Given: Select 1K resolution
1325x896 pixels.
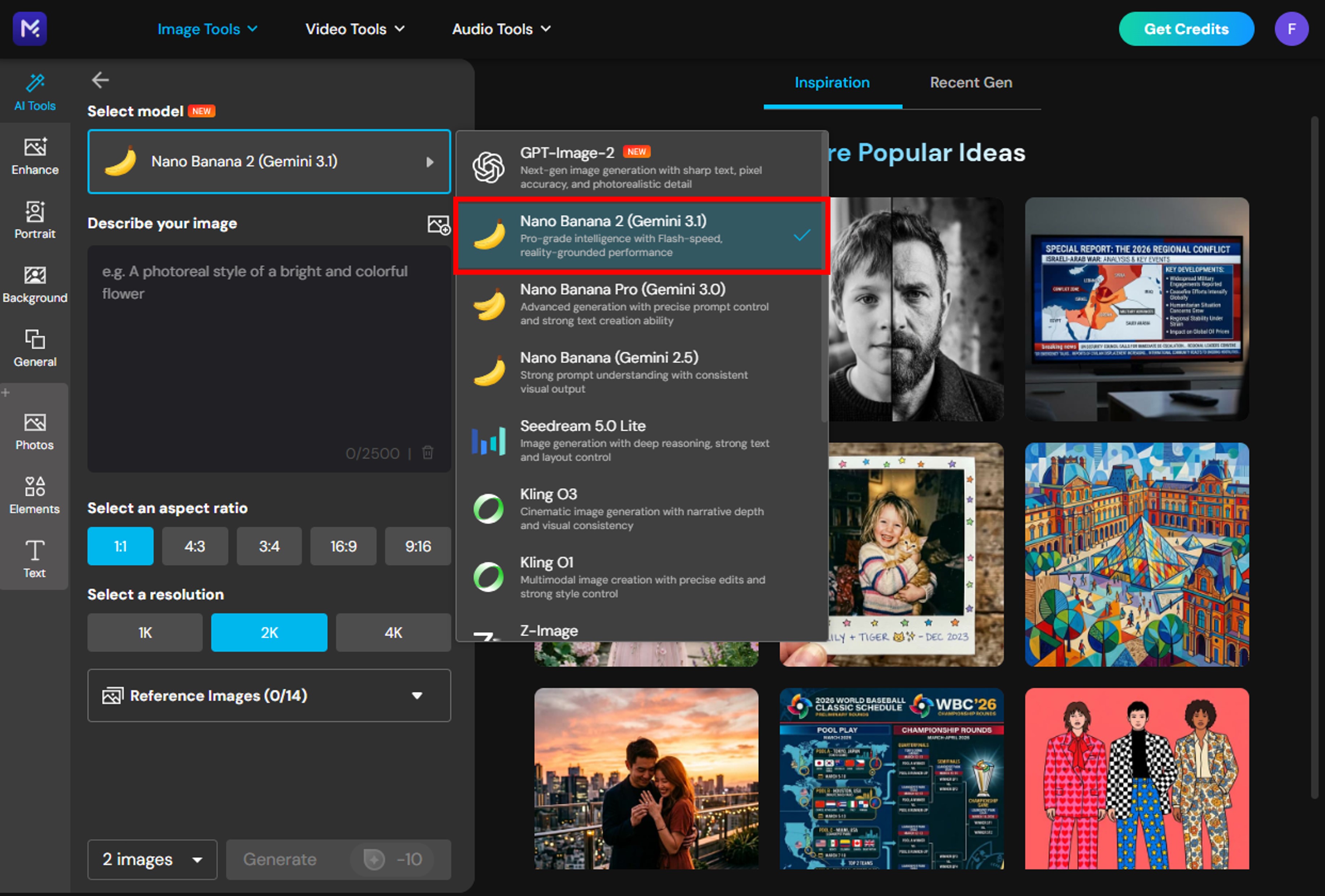Looking at the screenshot, I should (x=145, y=633).
